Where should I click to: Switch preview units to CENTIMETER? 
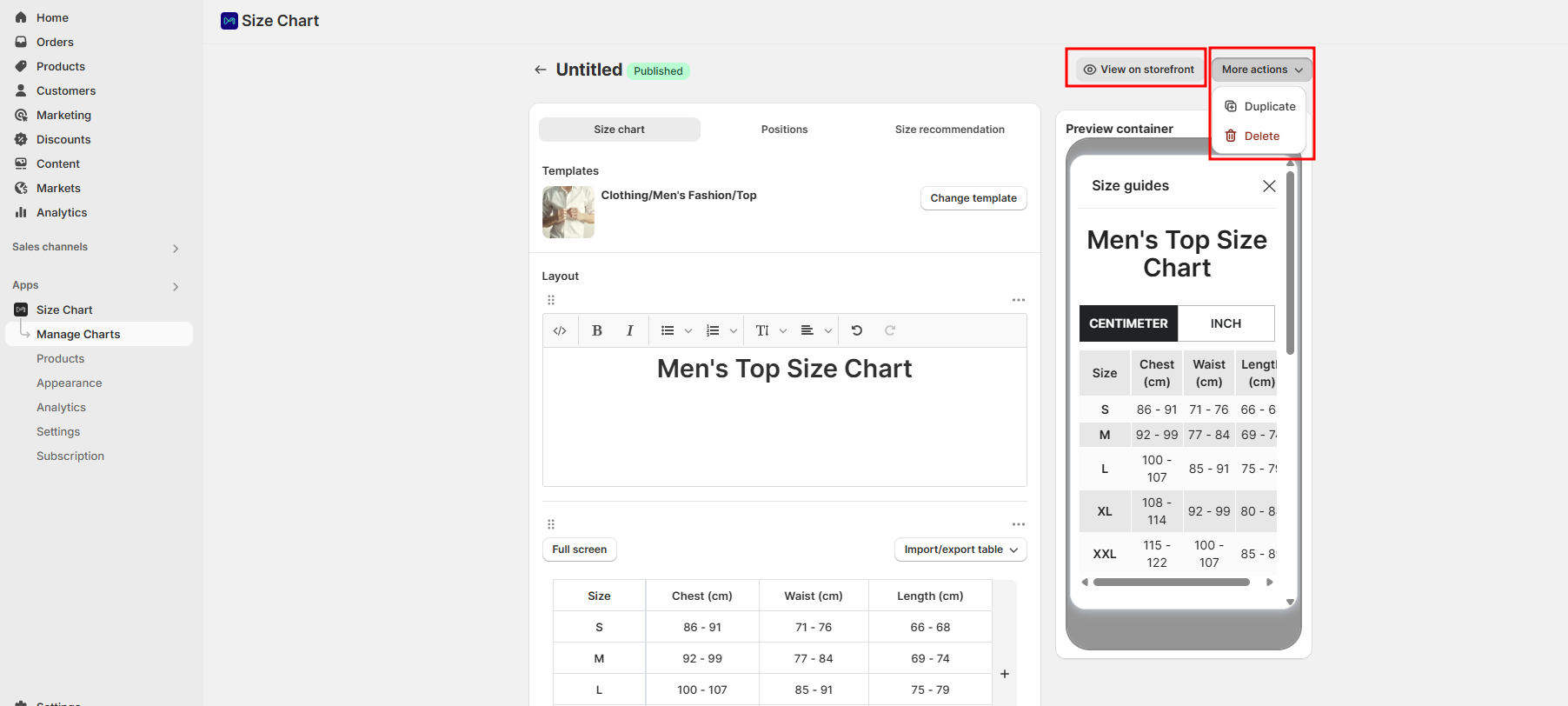click(1128, 323)
